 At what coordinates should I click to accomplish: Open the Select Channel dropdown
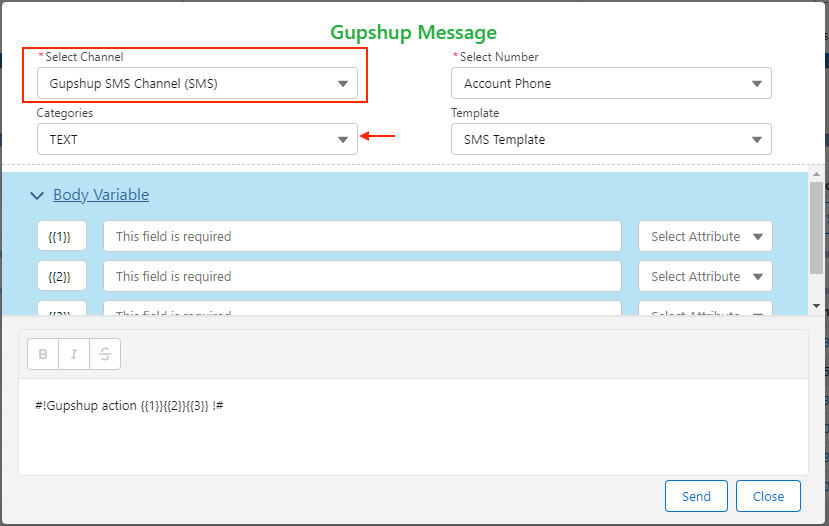[197, 83]
